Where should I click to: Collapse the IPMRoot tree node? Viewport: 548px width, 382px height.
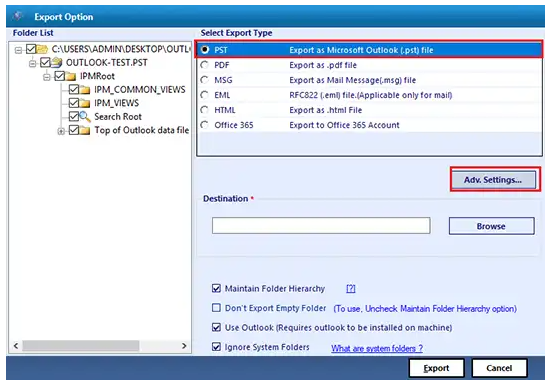click(x=46, y=77)
